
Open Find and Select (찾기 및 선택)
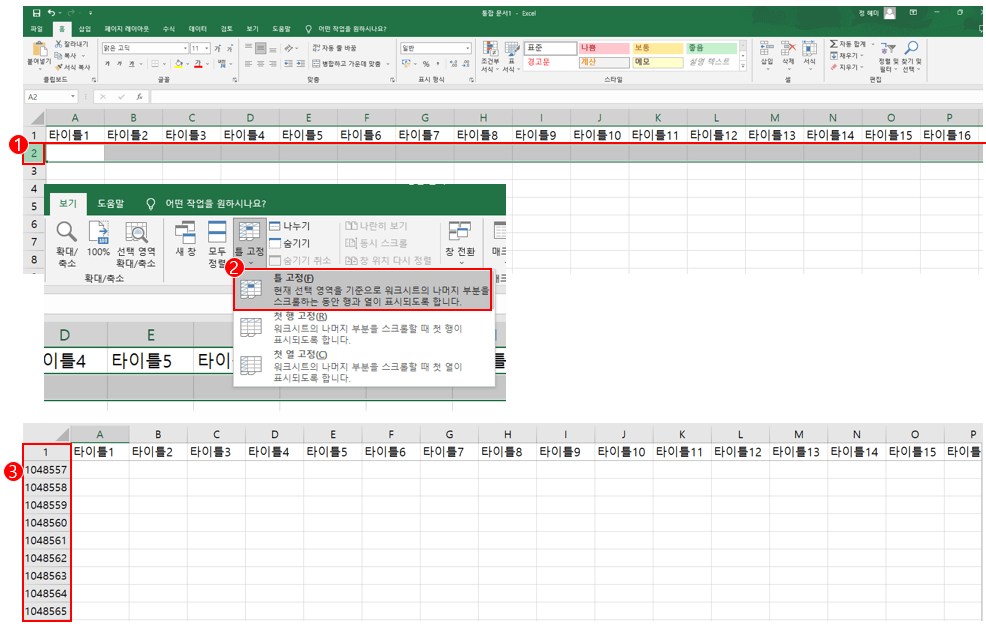click(x=911, y=57)
